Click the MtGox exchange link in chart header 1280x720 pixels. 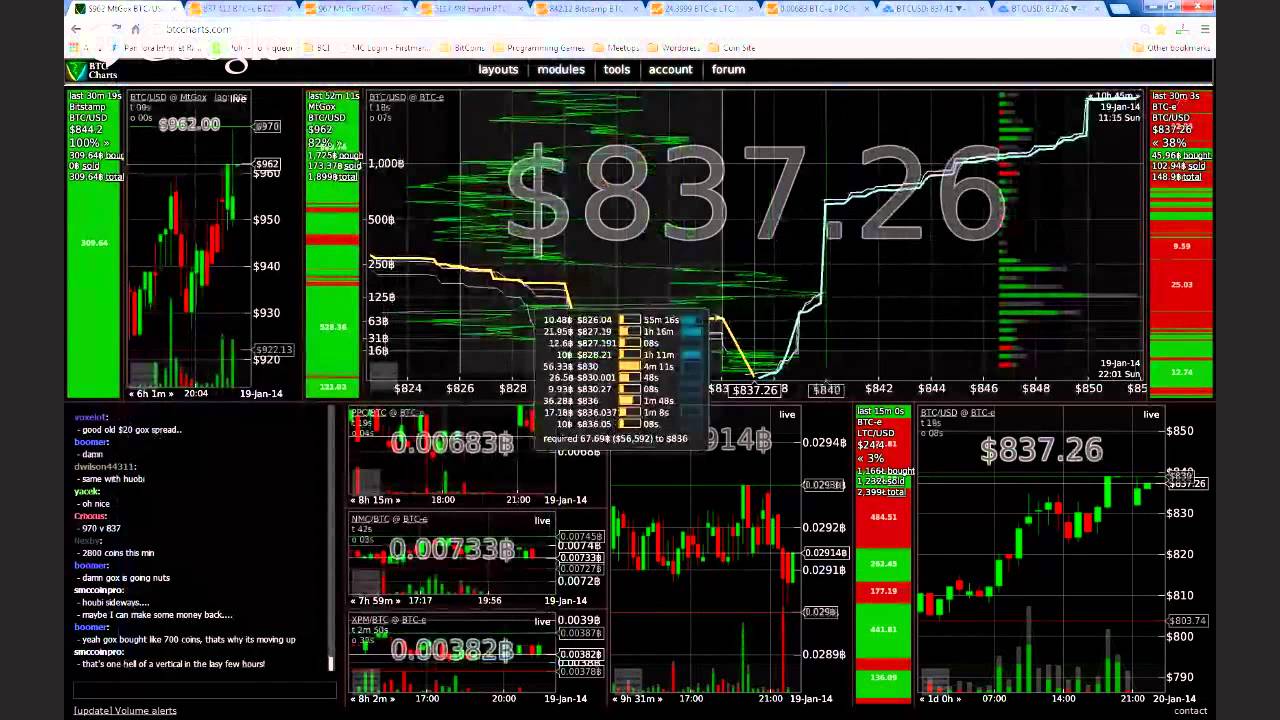click(x=192, y=97)
